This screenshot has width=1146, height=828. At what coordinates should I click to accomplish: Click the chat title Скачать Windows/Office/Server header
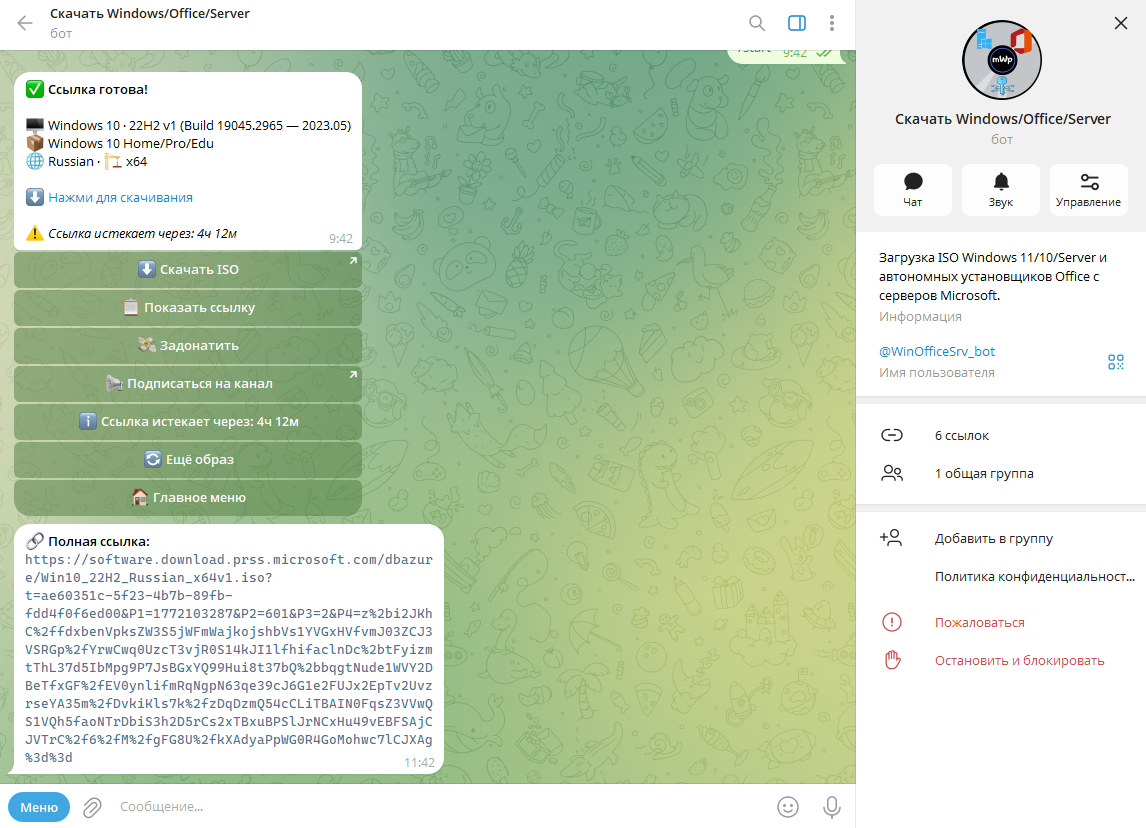[x=150, y=14]
